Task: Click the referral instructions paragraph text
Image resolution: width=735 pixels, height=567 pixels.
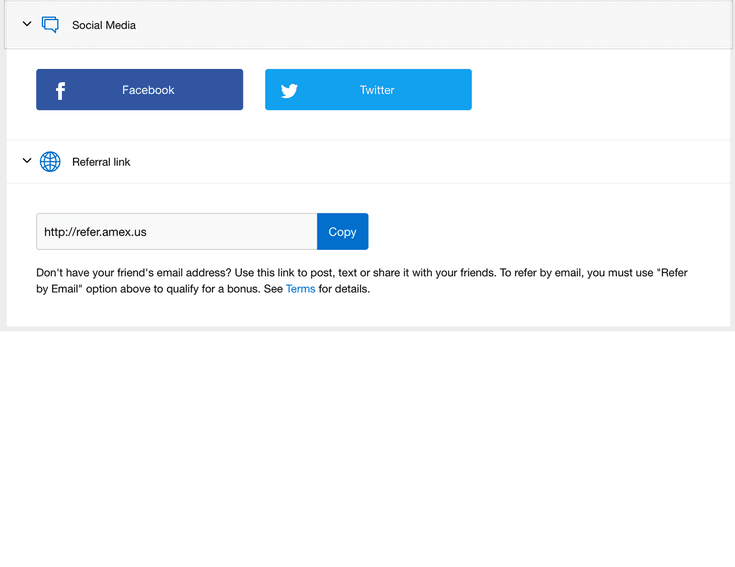Action: [360, 273]
